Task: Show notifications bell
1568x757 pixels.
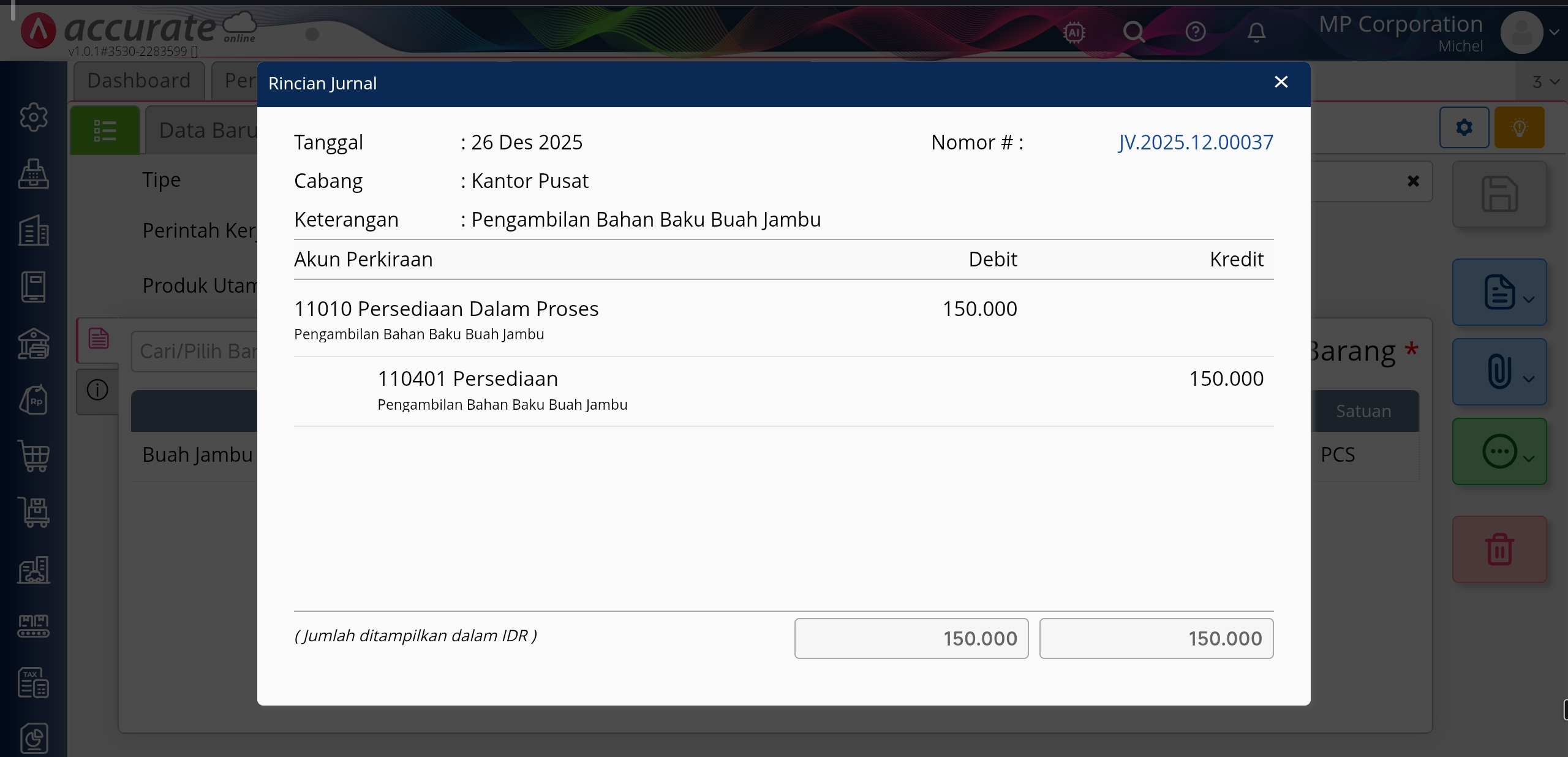Action: point(1256,32)
